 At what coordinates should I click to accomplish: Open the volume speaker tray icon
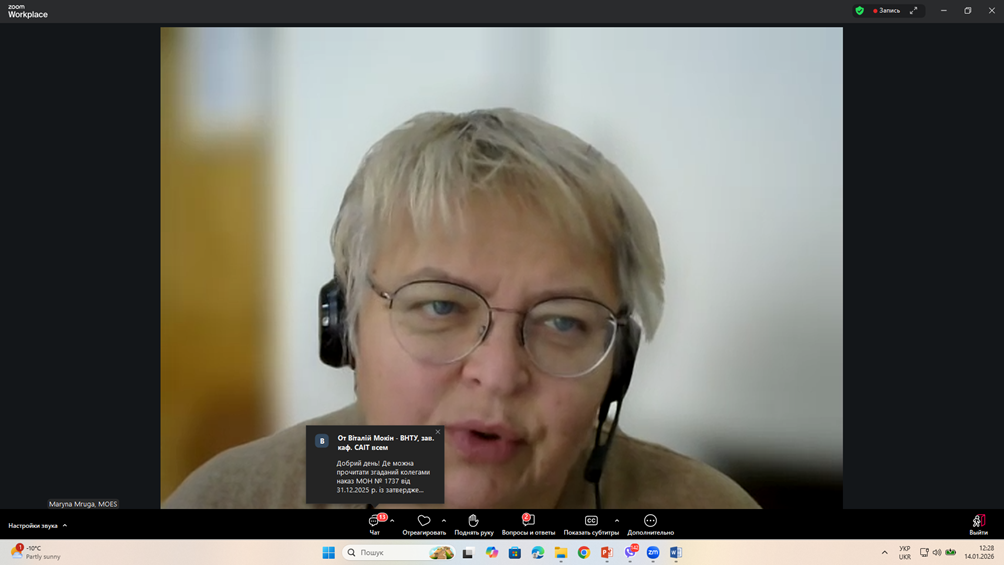click(x=937, y=552)
